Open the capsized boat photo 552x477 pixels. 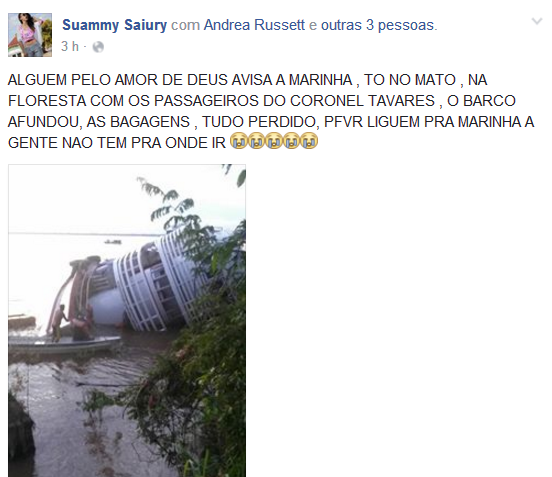127,320
